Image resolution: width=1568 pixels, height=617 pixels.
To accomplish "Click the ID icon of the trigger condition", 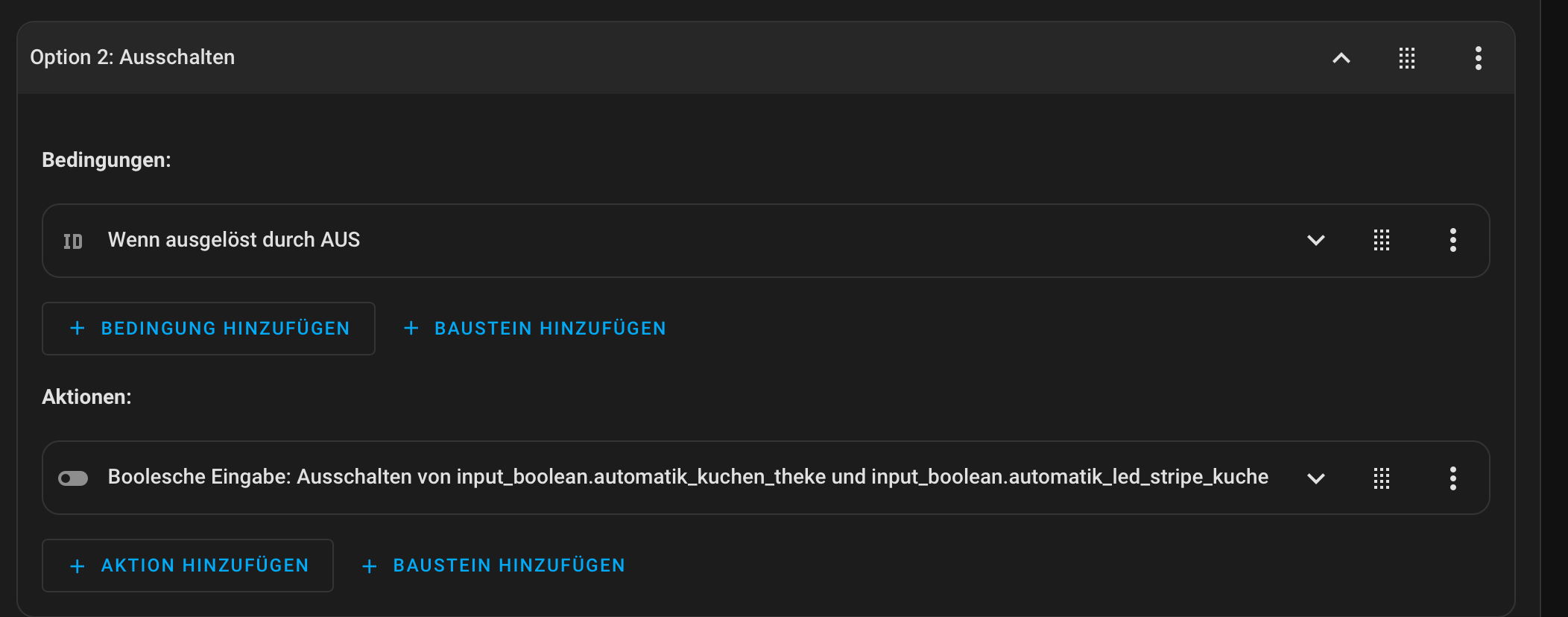I will (x=73, y=241).
